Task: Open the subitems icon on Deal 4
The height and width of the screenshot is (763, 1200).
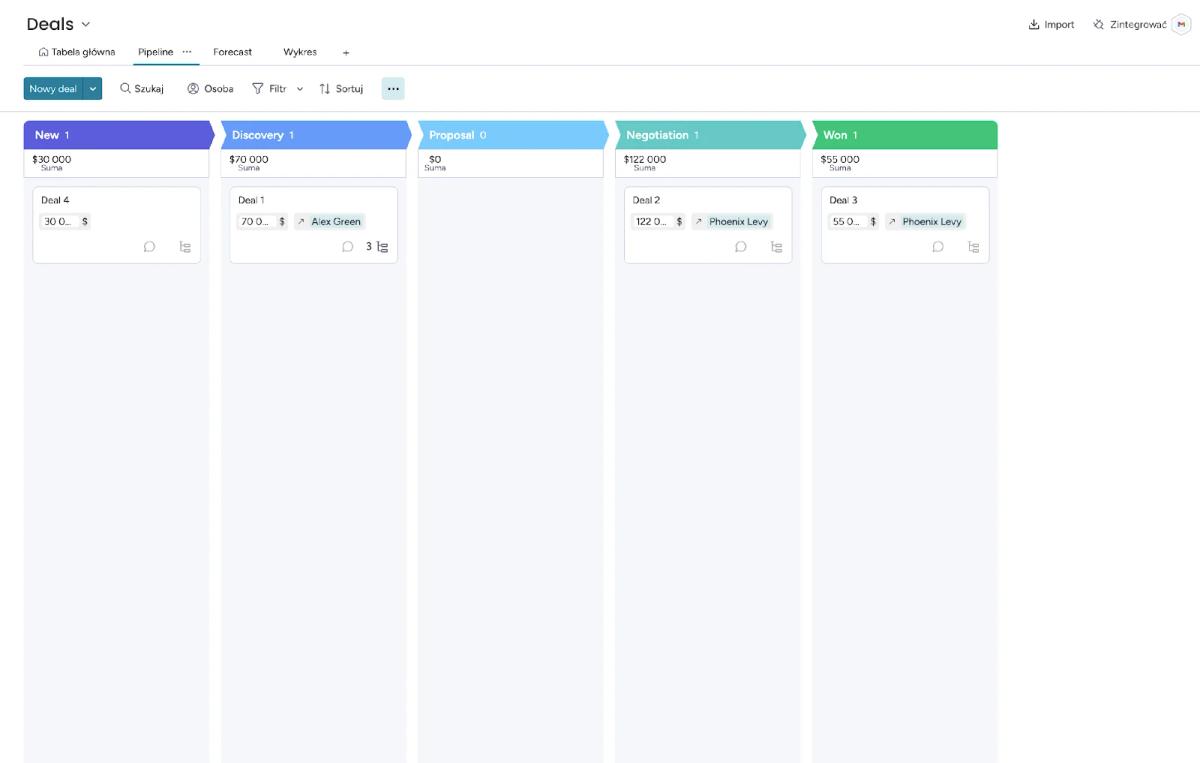Action: (x=185, y=247)
